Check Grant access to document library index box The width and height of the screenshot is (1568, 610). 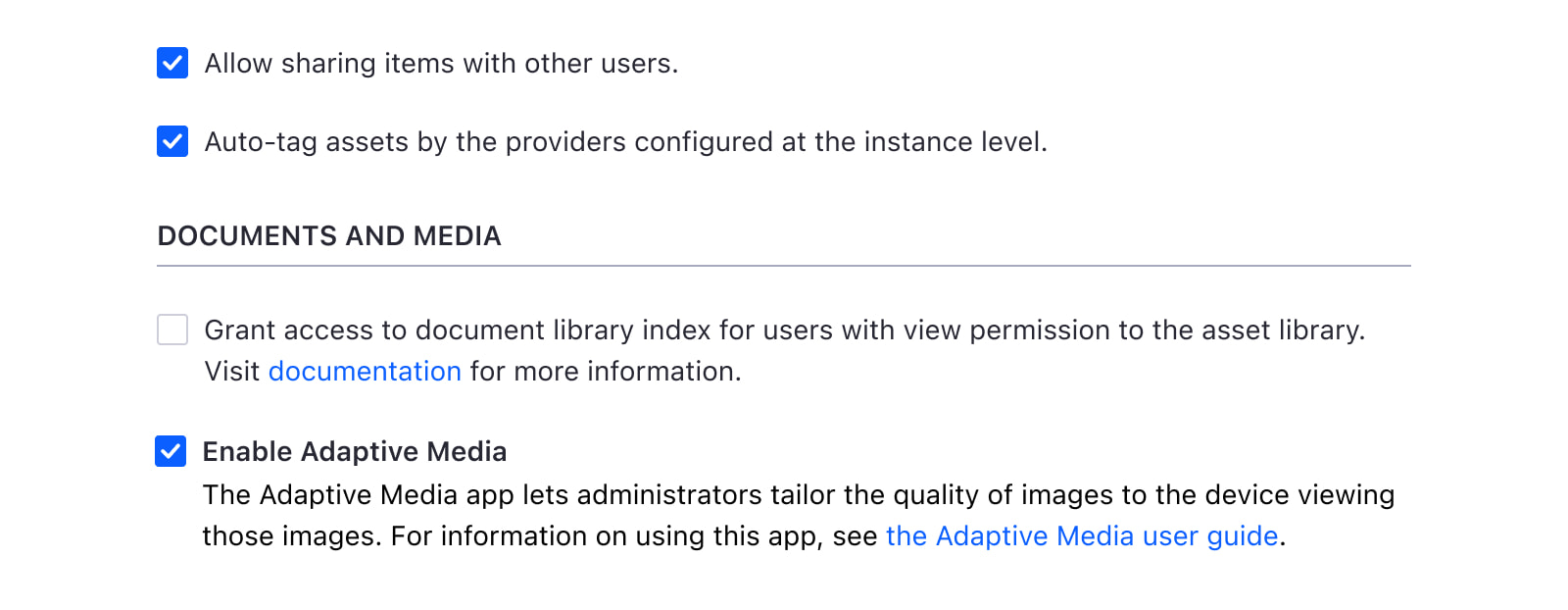[172, 330]
